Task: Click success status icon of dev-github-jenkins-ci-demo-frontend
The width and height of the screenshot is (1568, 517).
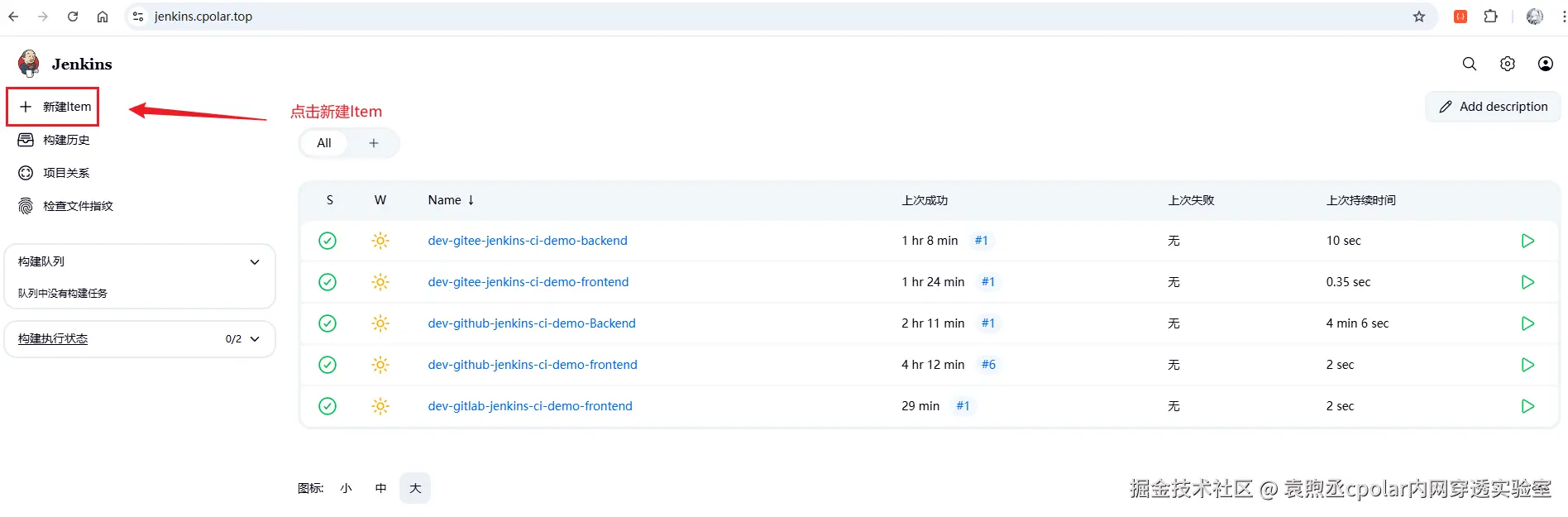Action: click(x=327, y=365)
